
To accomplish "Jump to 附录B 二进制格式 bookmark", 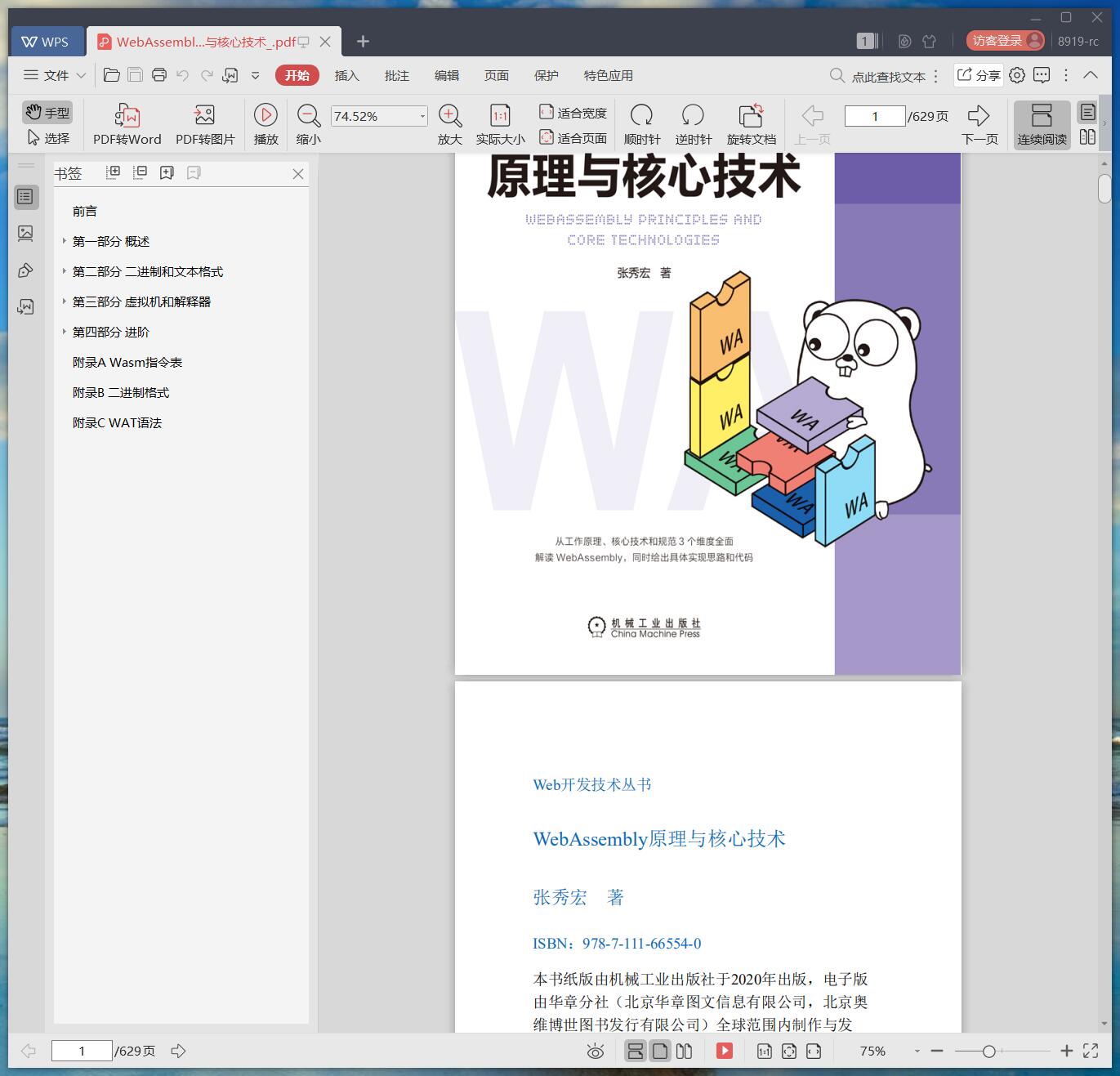I will 121,392.
